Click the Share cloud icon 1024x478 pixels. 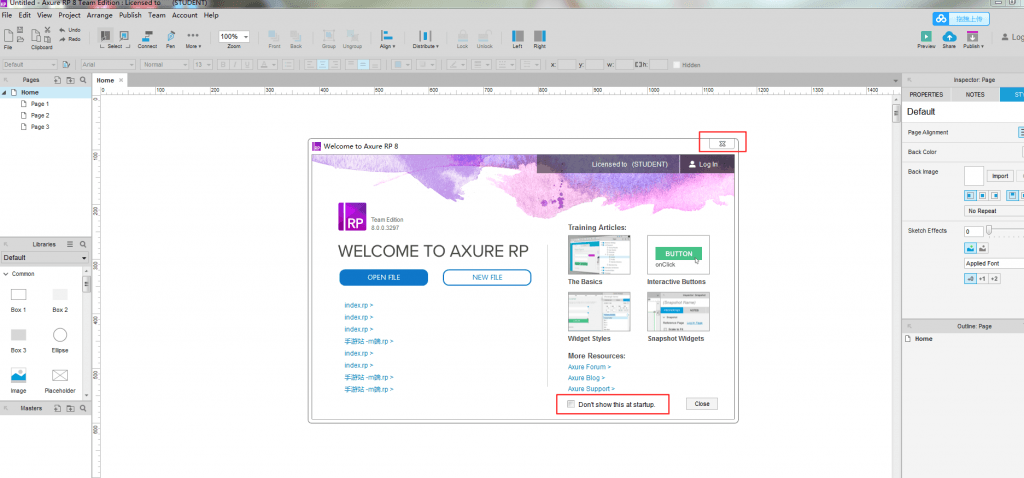(949, 37)
